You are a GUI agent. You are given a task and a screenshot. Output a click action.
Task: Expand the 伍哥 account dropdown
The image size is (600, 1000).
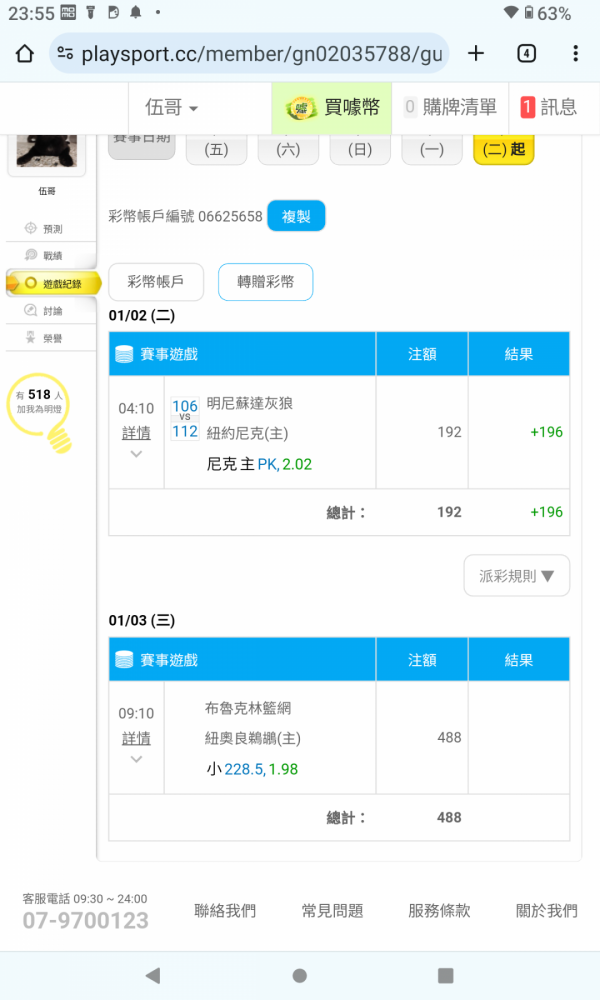(x=171, y=108)
